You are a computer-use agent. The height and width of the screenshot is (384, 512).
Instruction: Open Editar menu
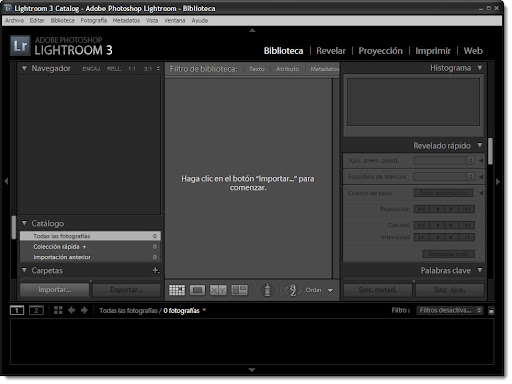coord(37,21)
